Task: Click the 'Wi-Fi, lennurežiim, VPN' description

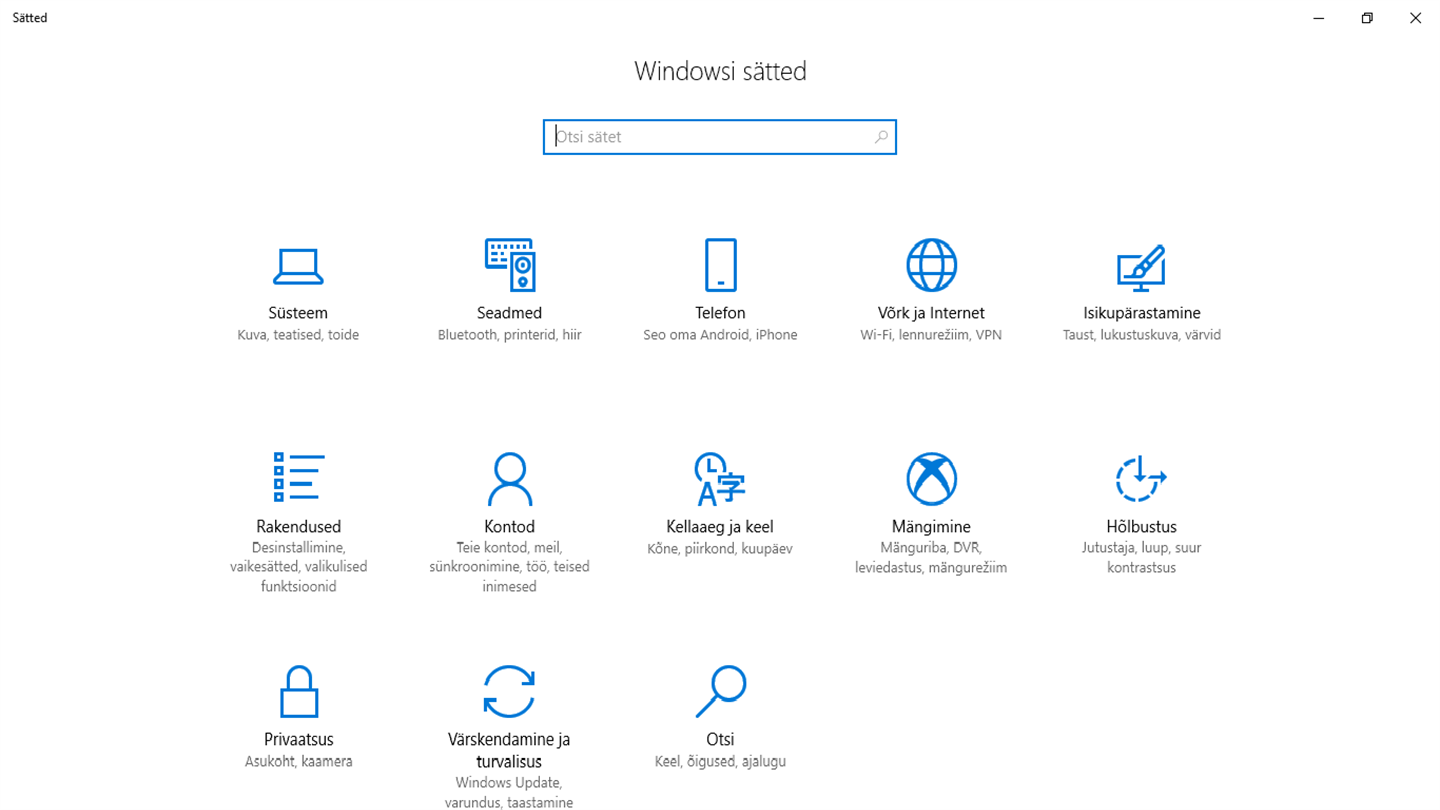Action: click(931, 335)
